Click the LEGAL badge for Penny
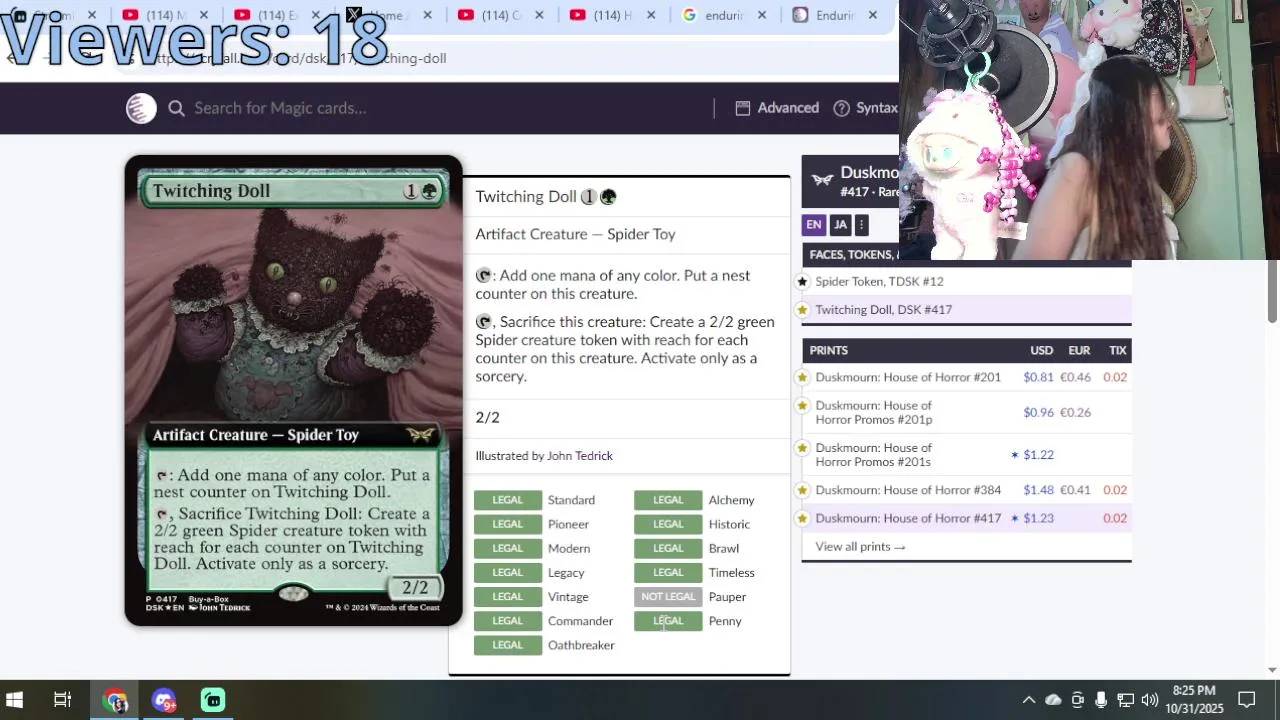This screenshot has width=1280, height=720. 668,621
